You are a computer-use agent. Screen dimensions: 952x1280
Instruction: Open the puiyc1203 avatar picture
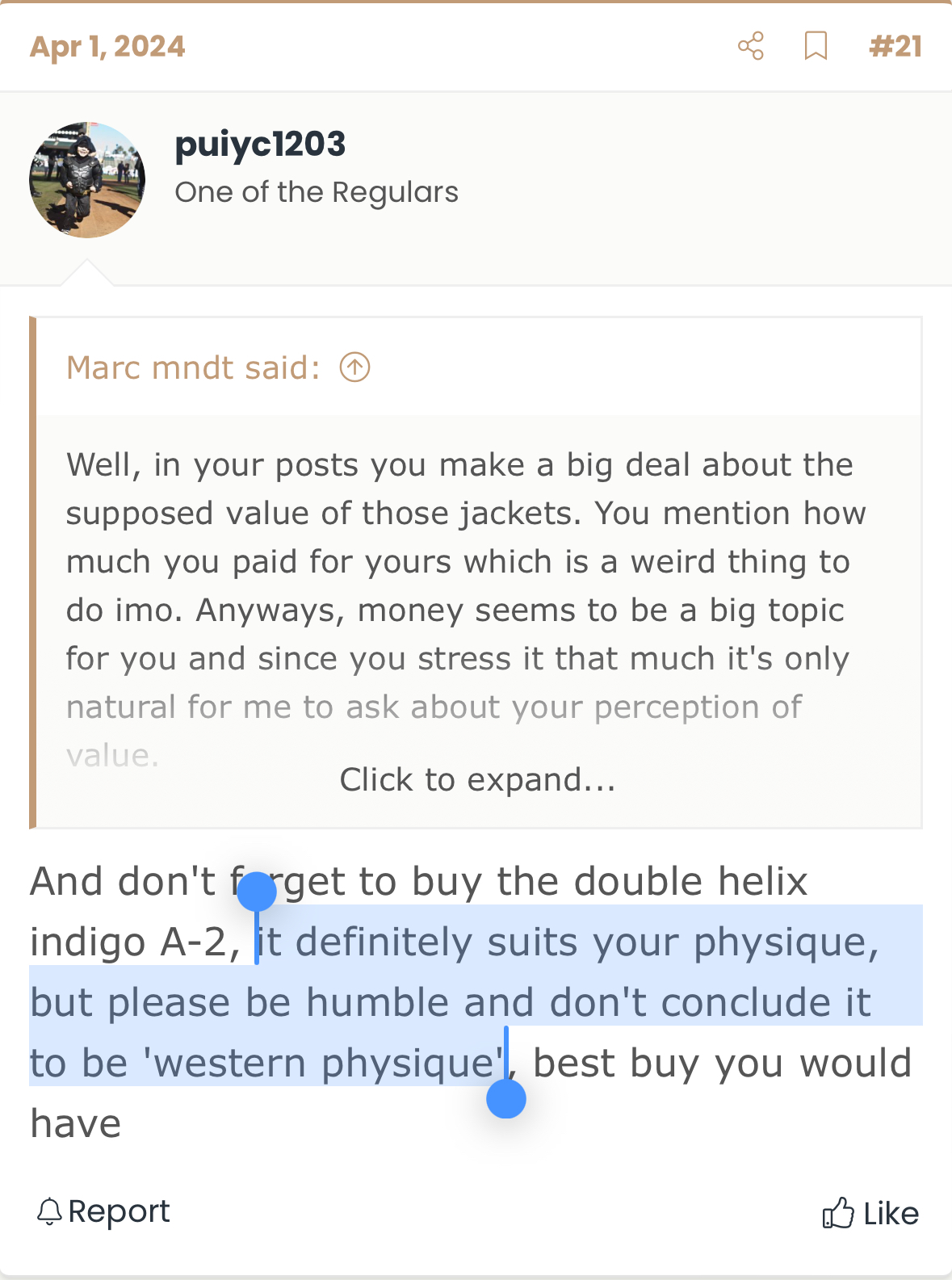[x=87, y=180]
